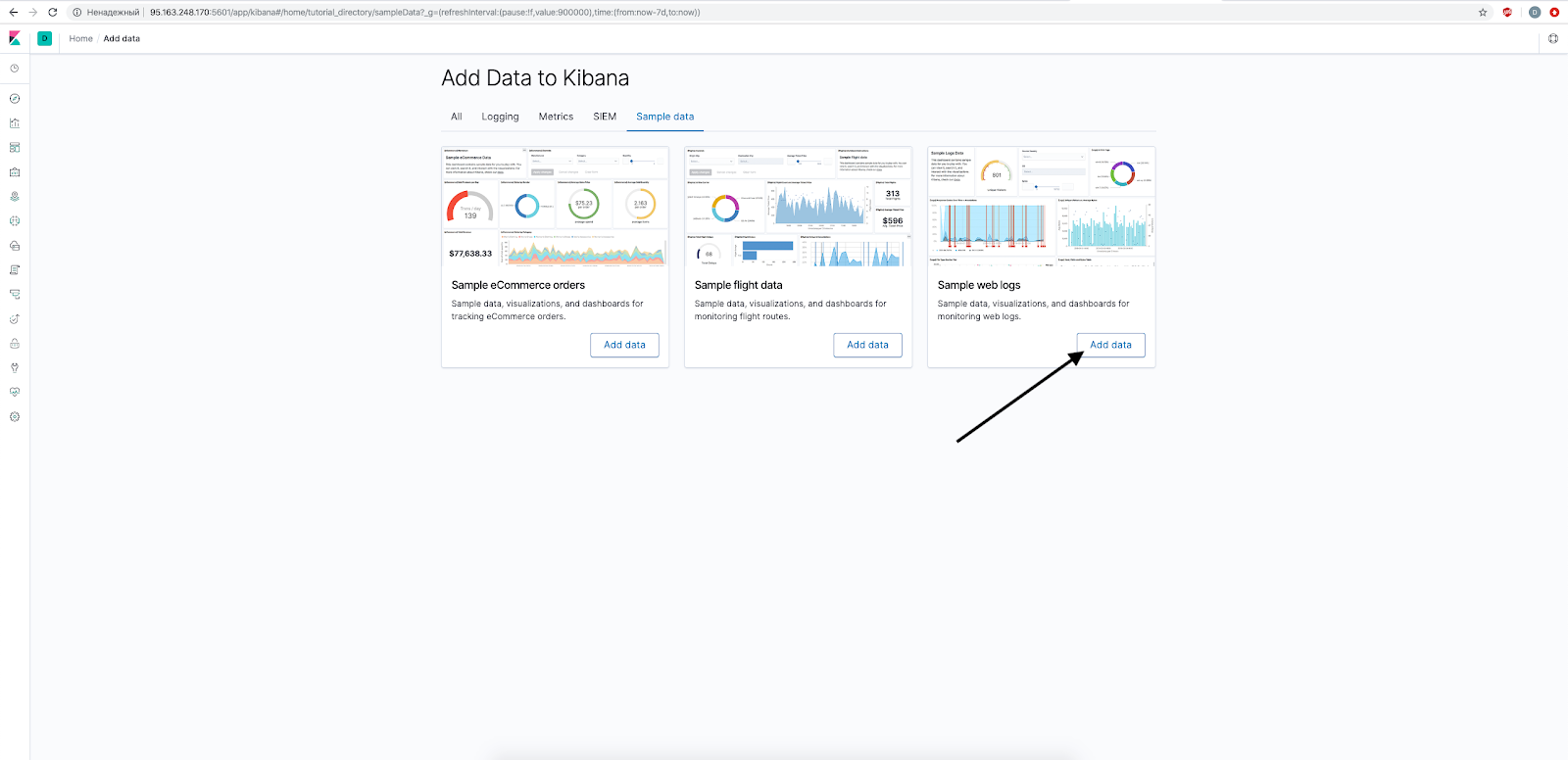Click the Sample web logs preview image

pos(1042,207)
